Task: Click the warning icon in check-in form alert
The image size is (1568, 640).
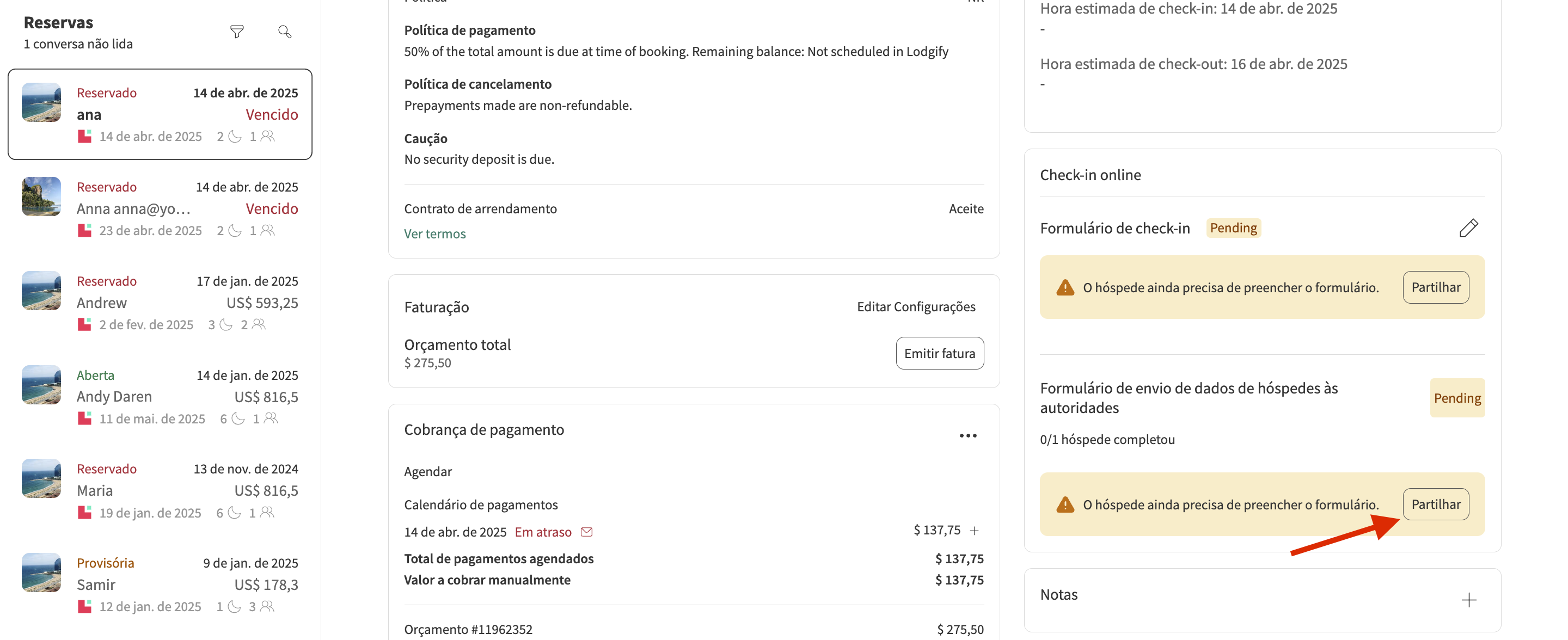Action: (x=1064, y=288)
